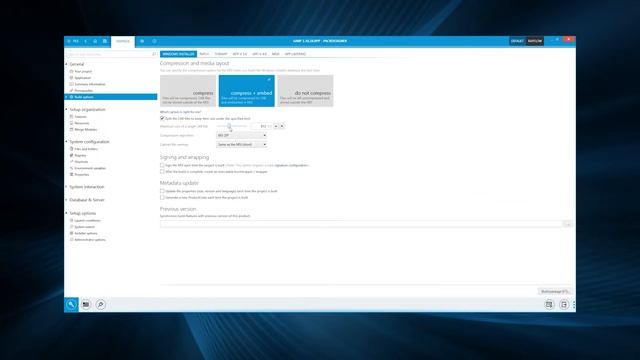Choose the compress + embed layout tile
Image resolution: width=640 pixels, height=360 pixels.
tap(247, 91)
